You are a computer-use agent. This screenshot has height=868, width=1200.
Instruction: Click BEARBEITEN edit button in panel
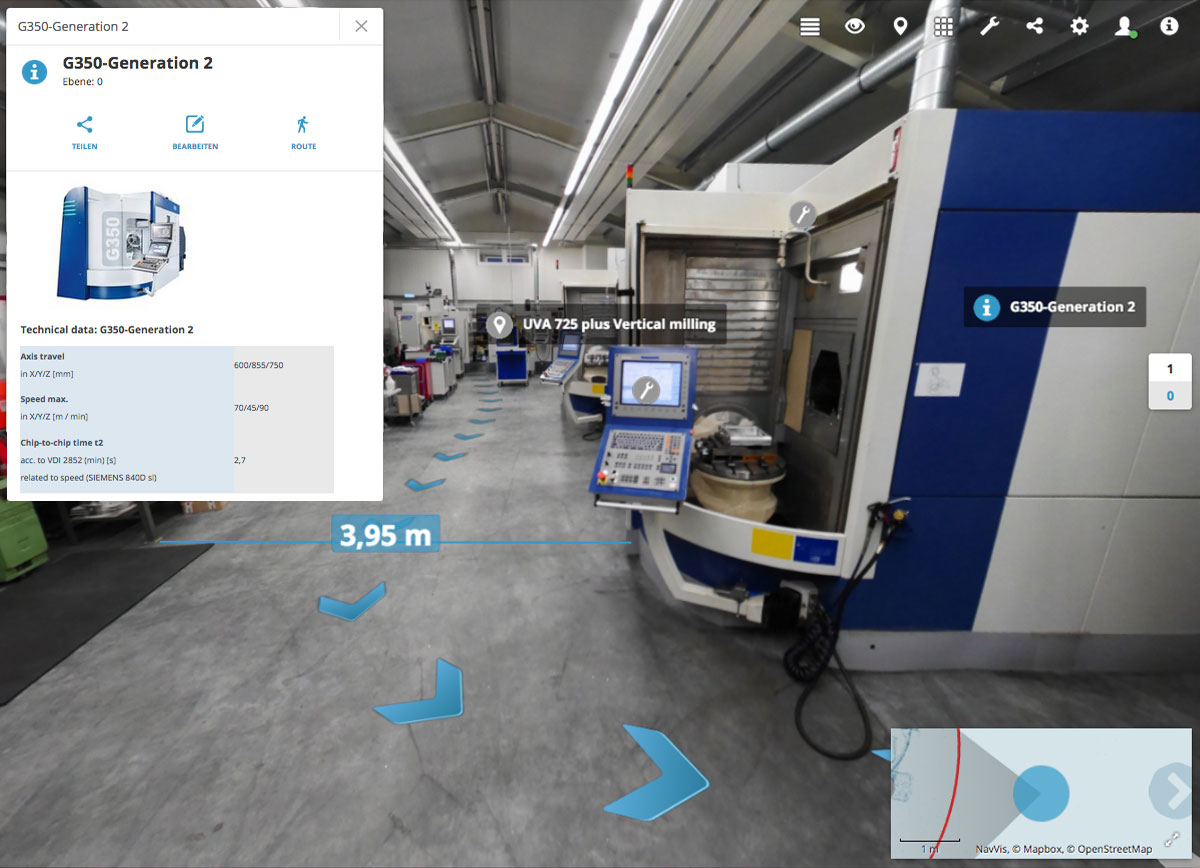(195, 132)
